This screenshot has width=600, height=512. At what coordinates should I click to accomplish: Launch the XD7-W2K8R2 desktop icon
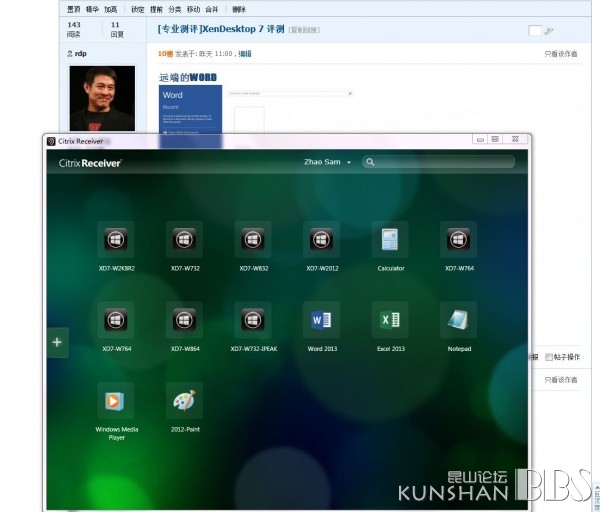(116, 240)
